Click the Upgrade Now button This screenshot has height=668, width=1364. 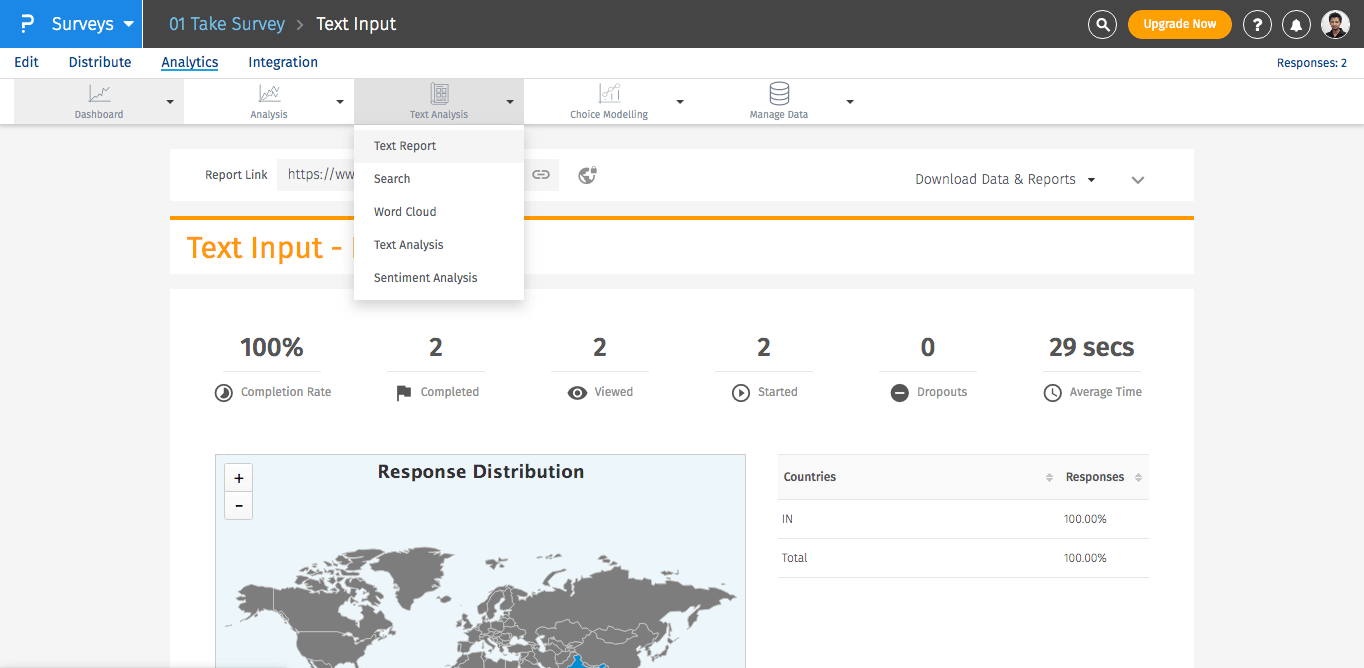tap(1179, 24)
